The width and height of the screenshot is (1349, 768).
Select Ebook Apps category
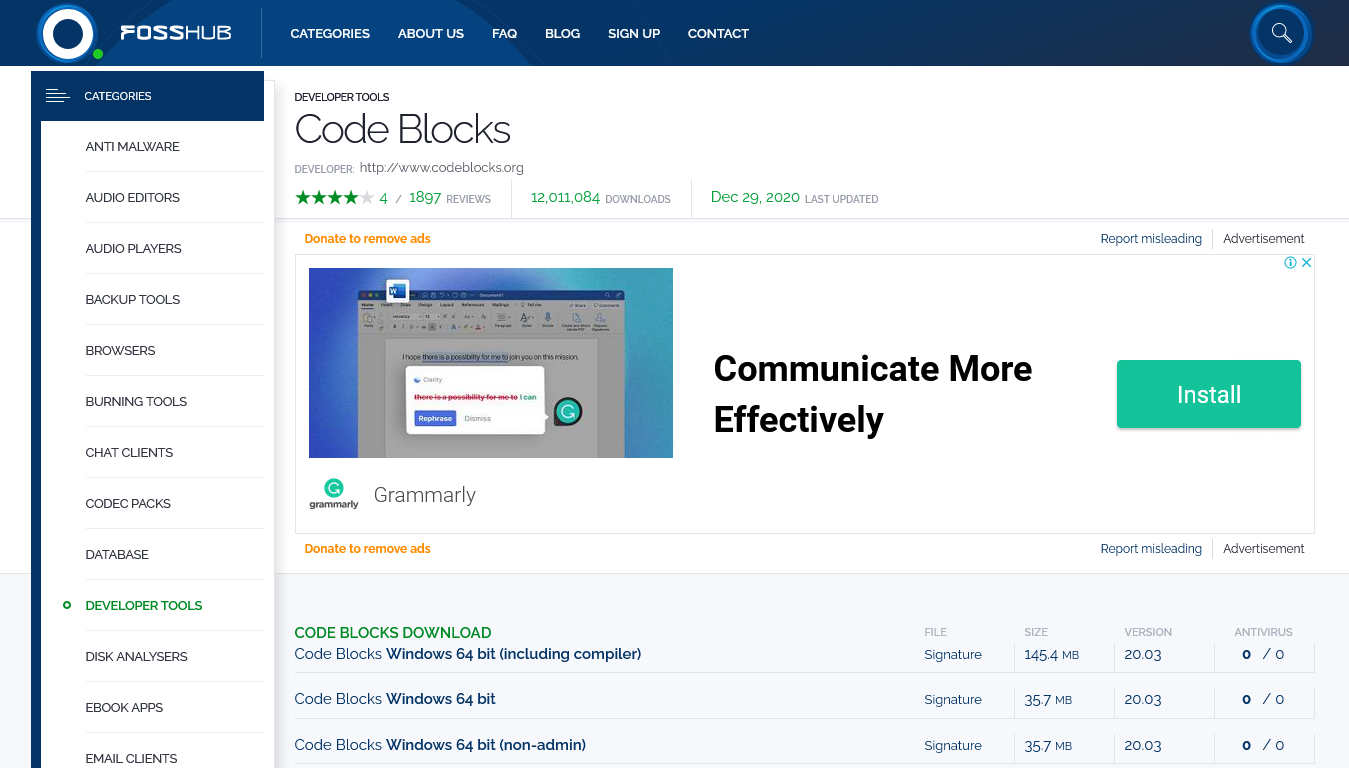[125, 707]
